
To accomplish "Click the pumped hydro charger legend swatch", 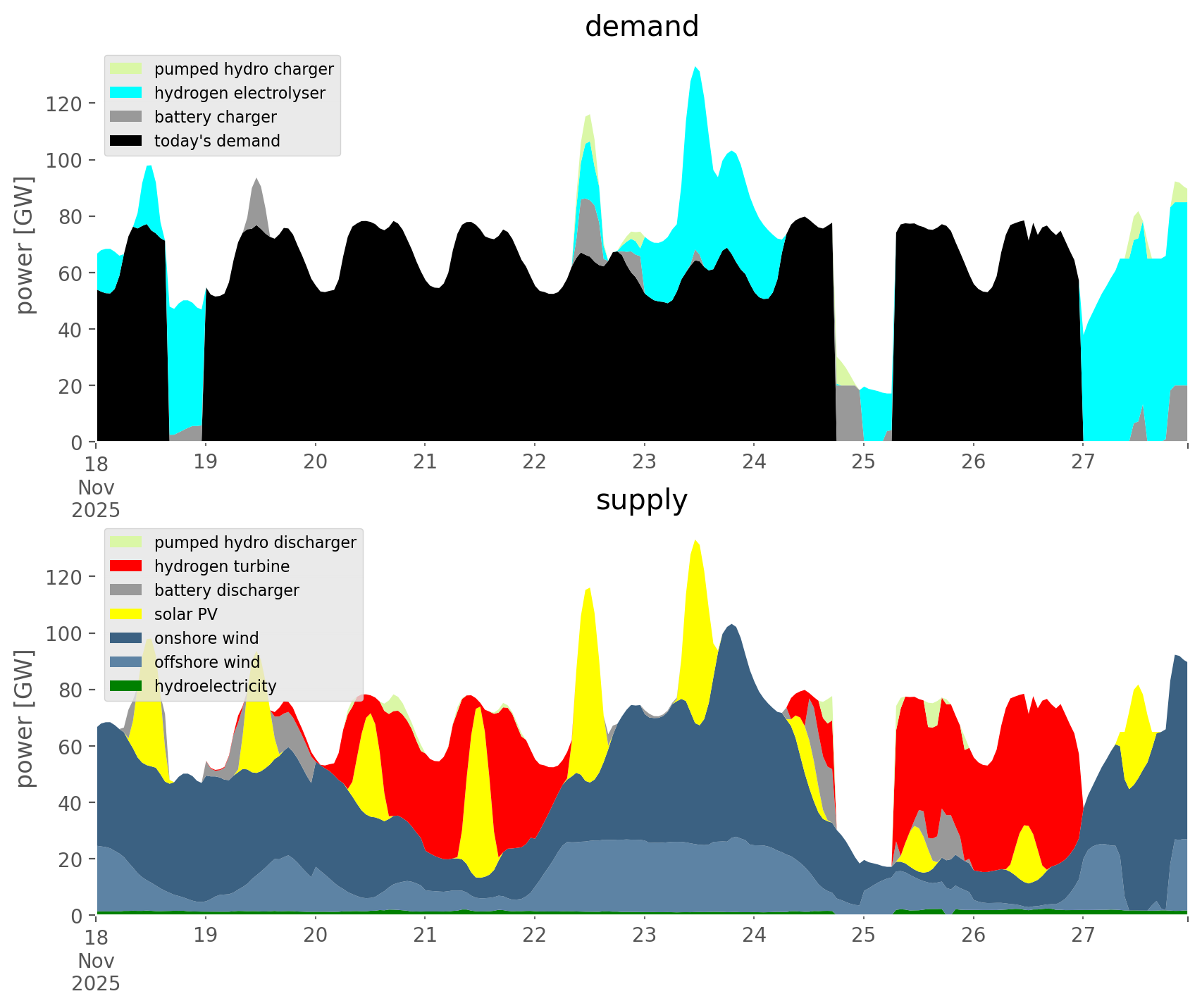I will tap(126, 69).
